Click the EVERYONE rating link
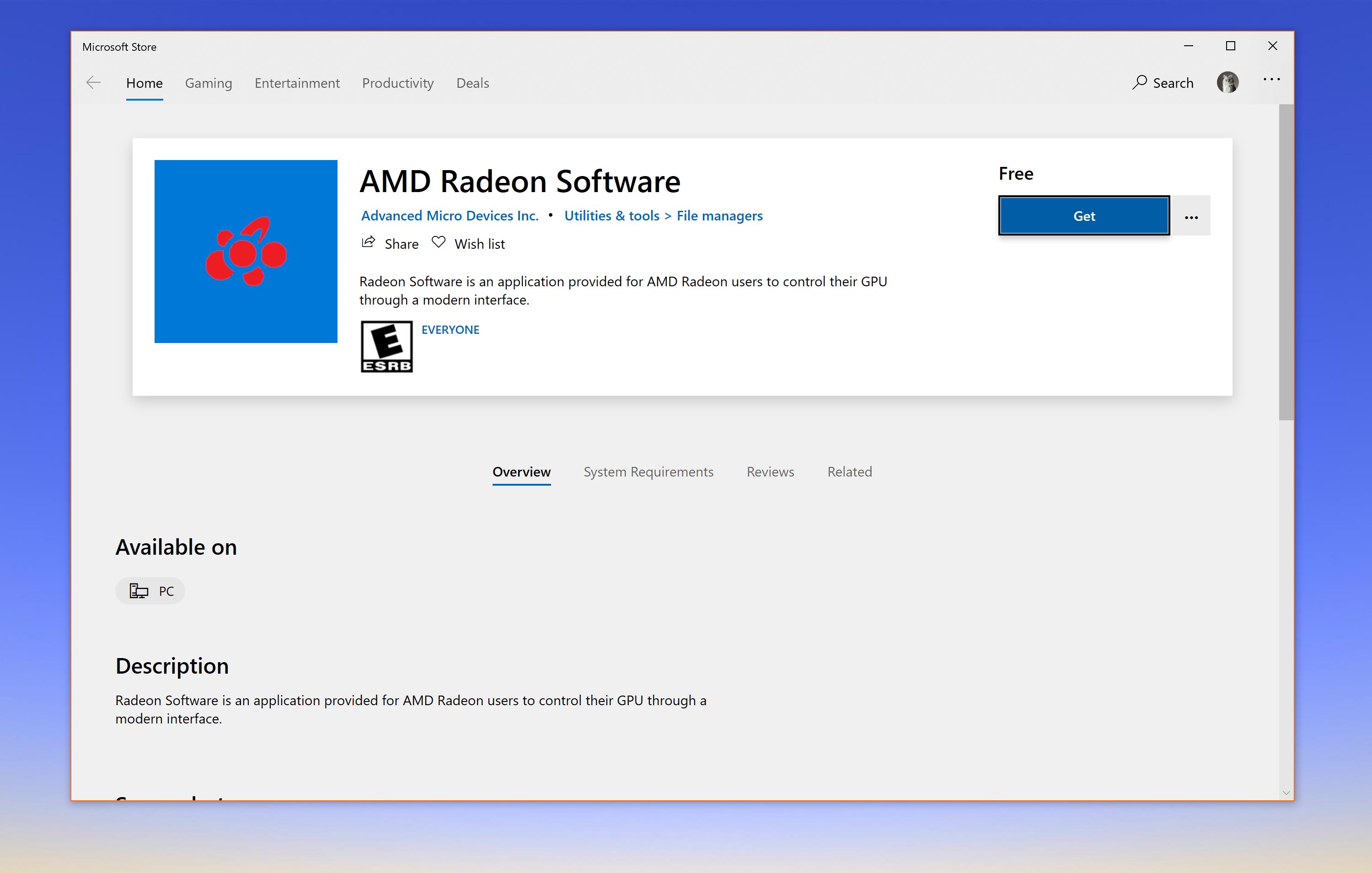The width and height of the screenshot is (1372, 873). (x=450, y=330)
